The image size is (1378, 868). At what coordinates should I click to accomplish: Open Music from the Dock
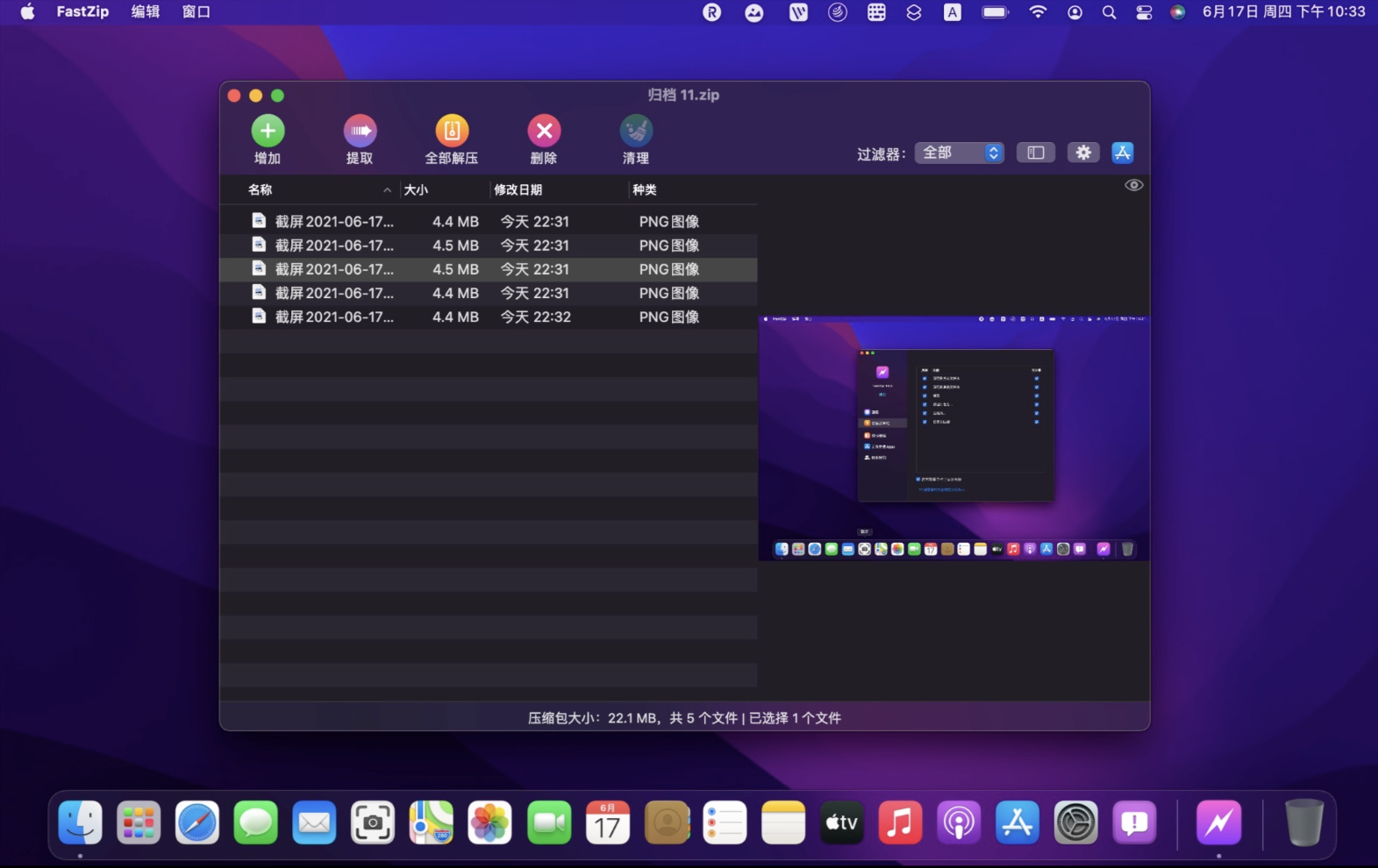900,822
